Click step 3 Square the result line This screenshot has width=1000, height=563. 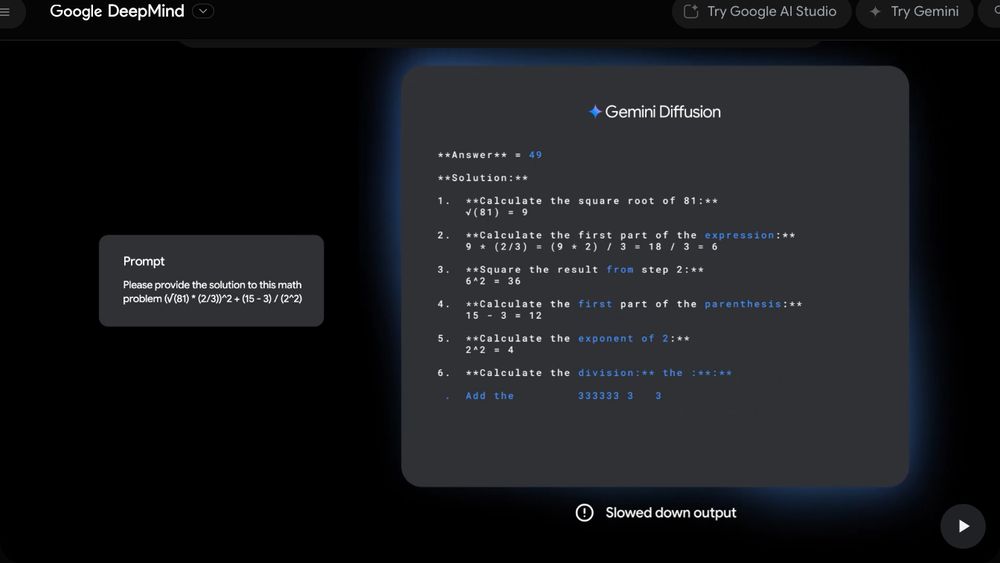point(571,270)
